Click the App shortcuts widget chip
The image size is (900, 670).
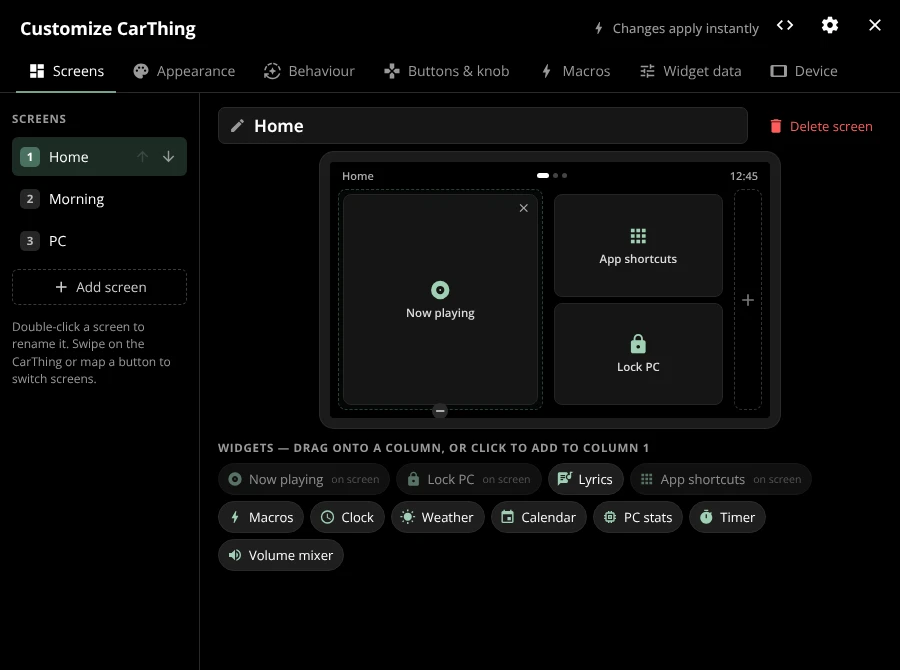(720, 479)
